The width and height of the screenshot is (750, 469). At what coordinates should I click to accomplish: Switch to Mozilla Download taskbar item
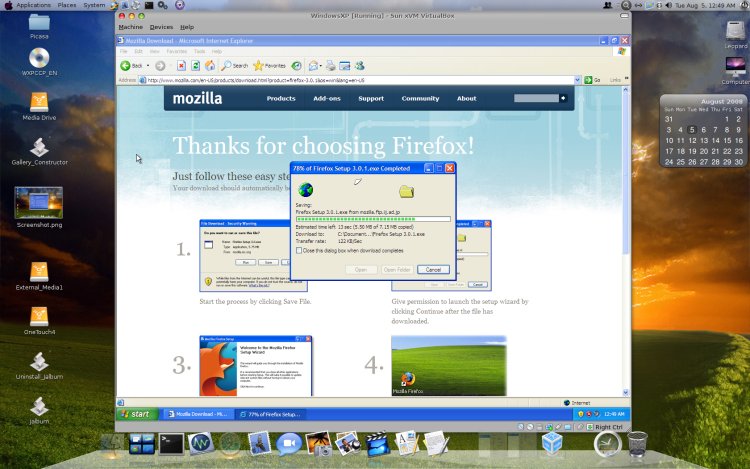point(198,414)
